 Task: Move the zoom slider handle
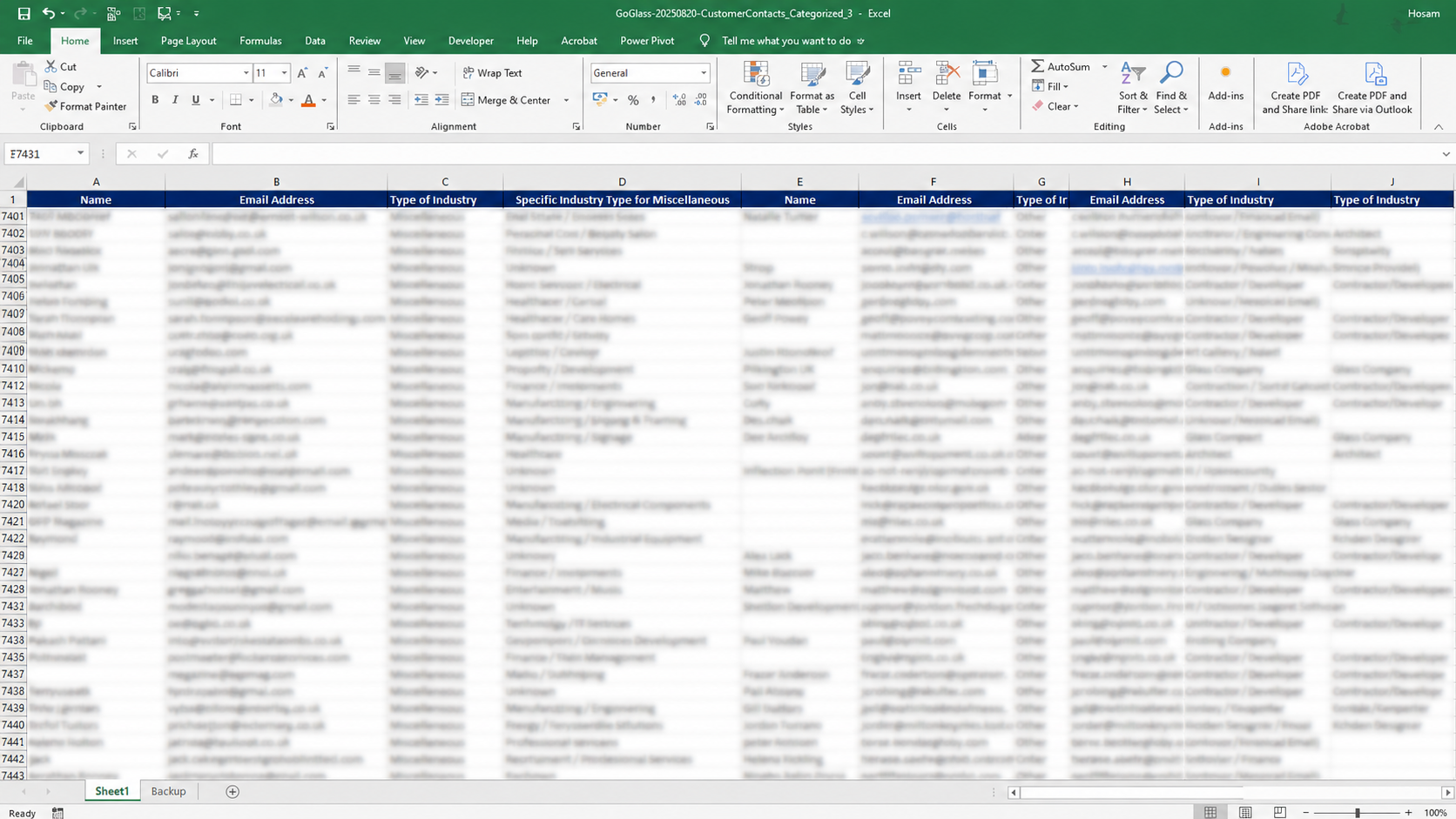pyautogui.click(x=1357, y=812)
